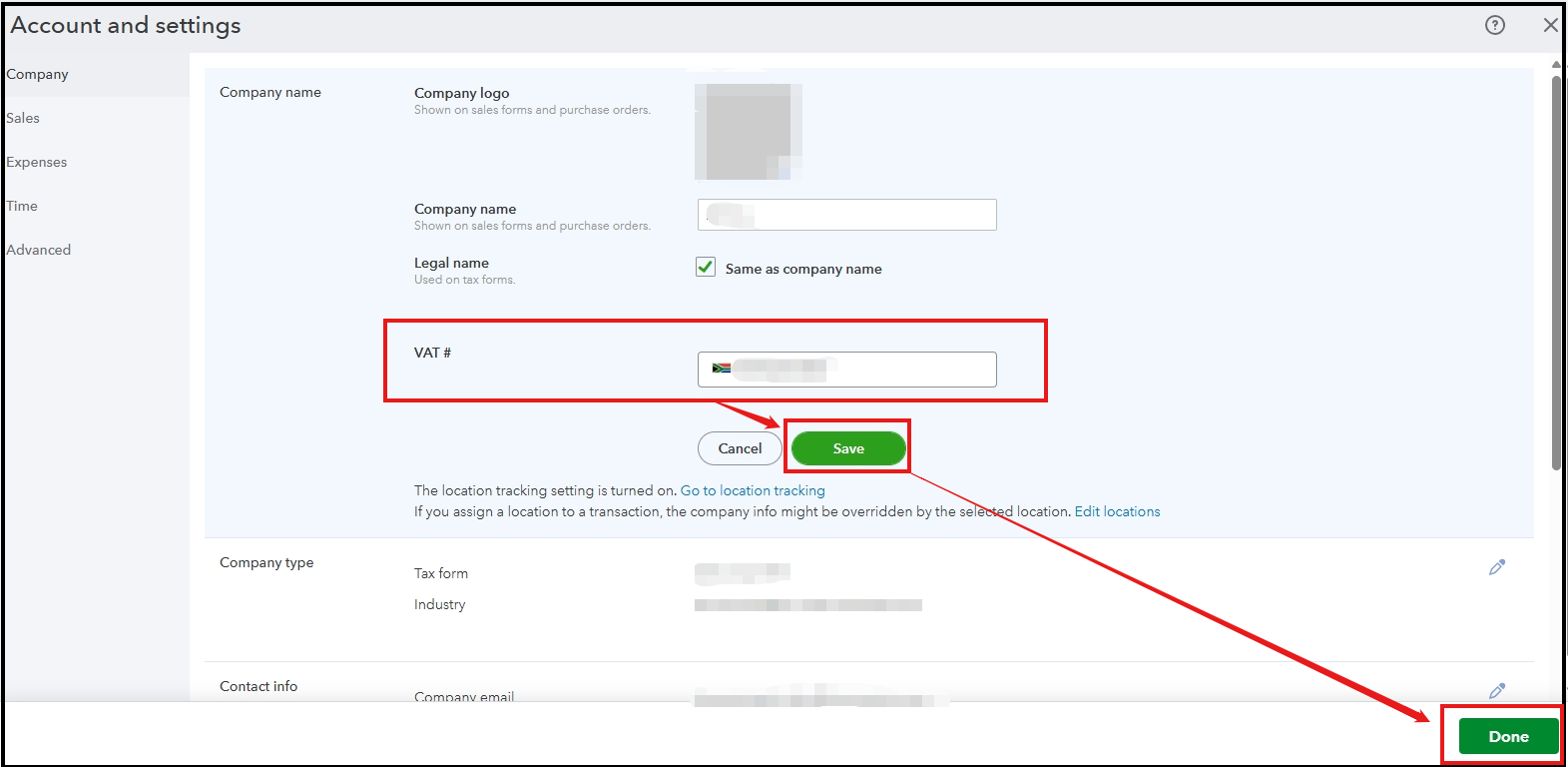Click the Company type section label

266,562
